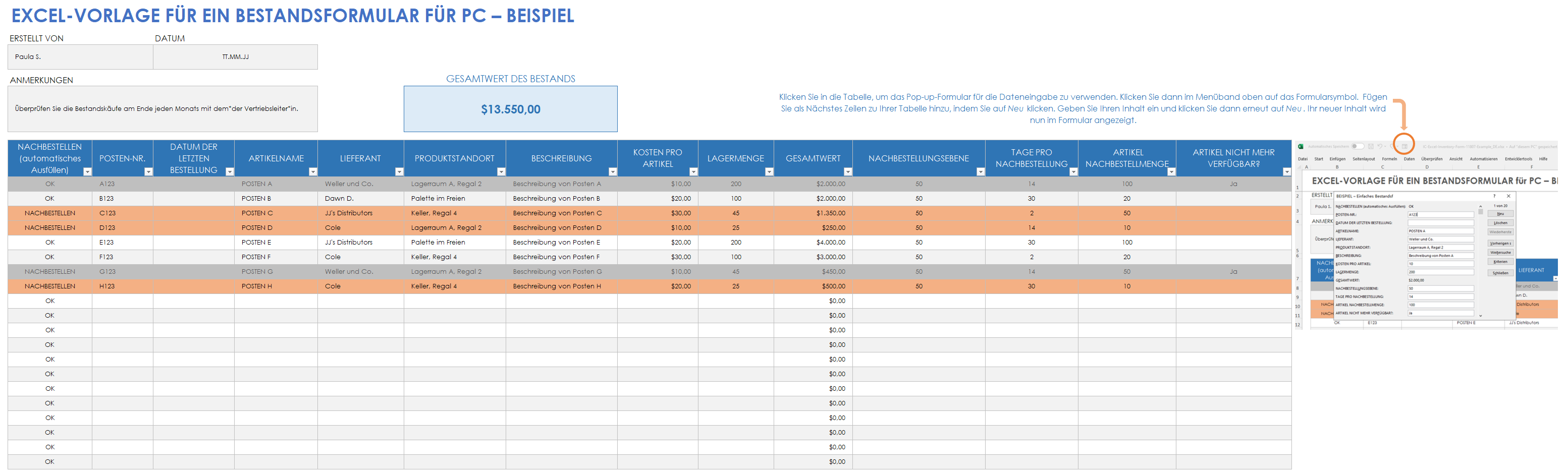The height and width of the screenshot is (476, 1568).
Task: Open the Überprüfen ribbon tab
Action: (1432, 159)
